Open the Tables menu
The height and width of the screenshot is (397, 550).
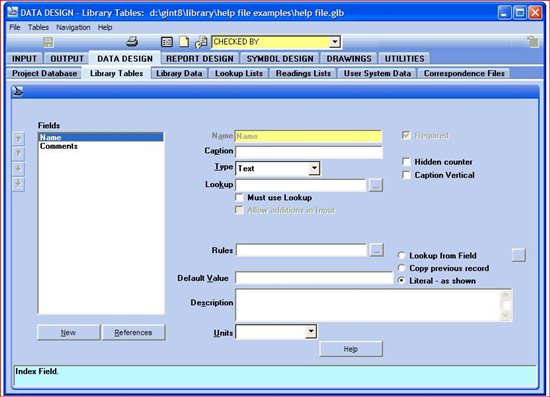[38, 27]
